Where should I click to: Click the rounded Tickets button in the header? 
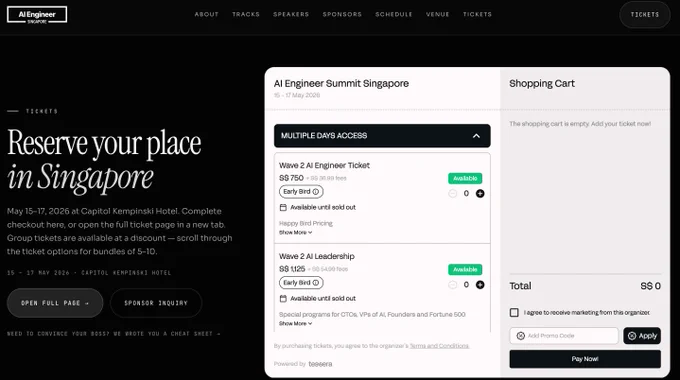[645, 15]
